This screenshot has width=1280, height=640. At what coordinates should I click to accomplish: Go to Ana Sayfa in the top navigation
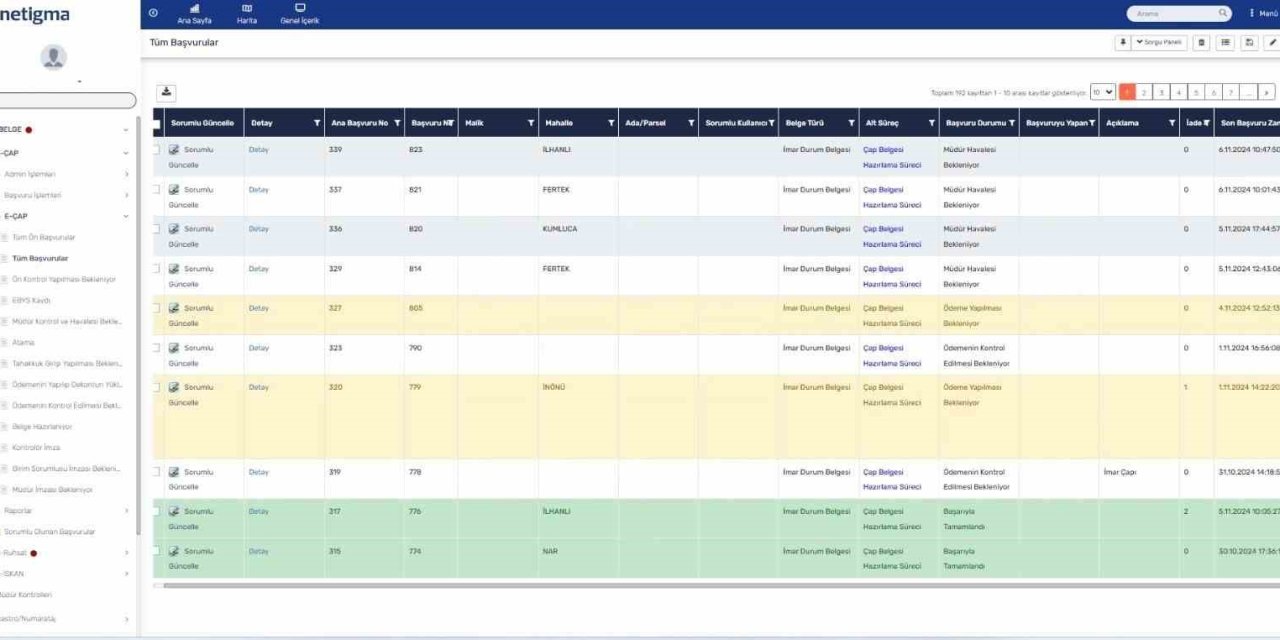click(194, 14)
